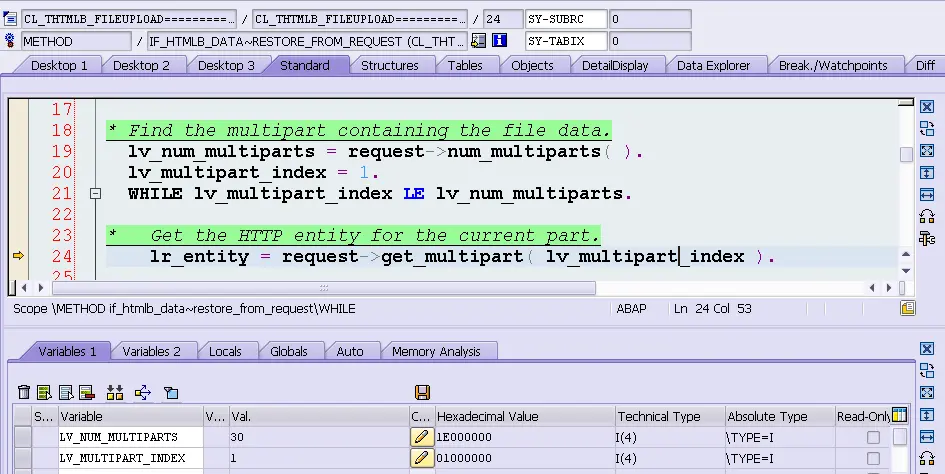Click the editor scroll-down arrow
This screenshot has width=945, height=474.
(906, 270)
